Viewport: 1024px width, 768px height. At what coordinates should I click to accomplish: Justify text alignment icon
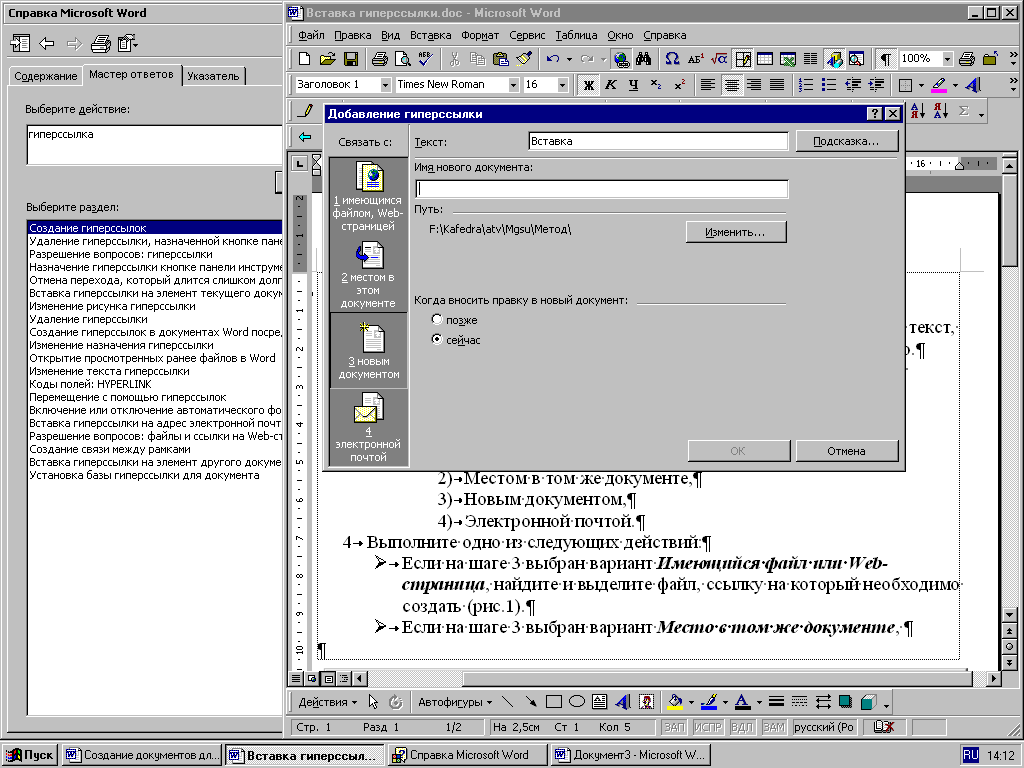[x=776, y=85]
